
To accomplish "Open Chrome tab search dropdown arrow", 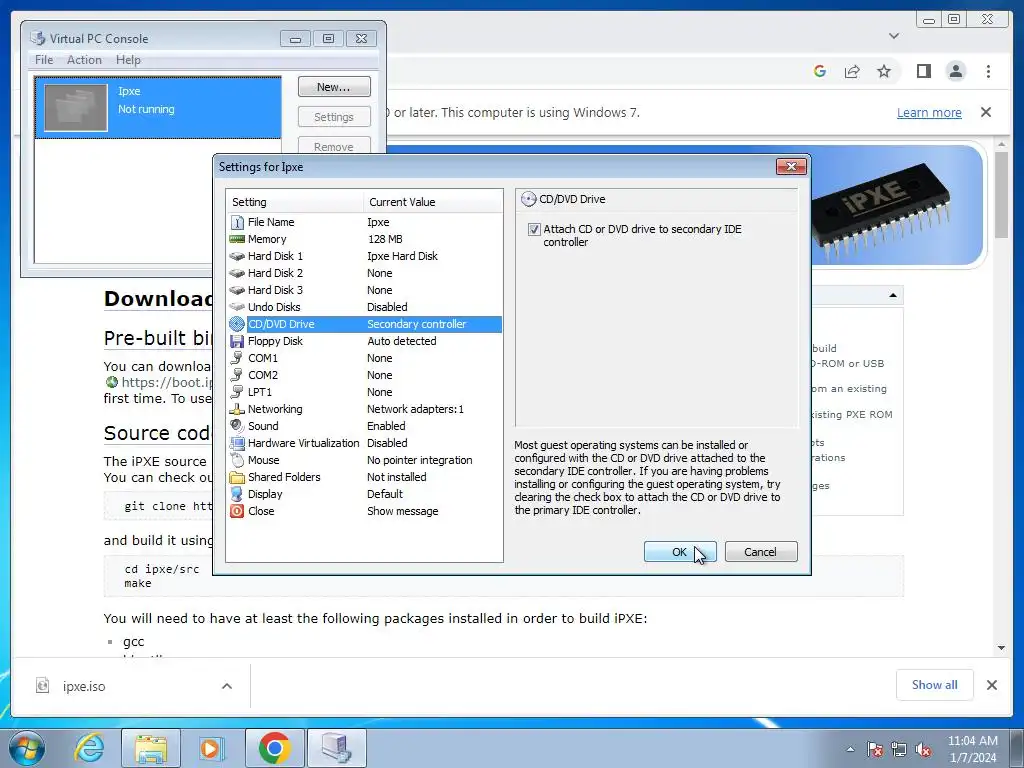I will tap(894, 36).
